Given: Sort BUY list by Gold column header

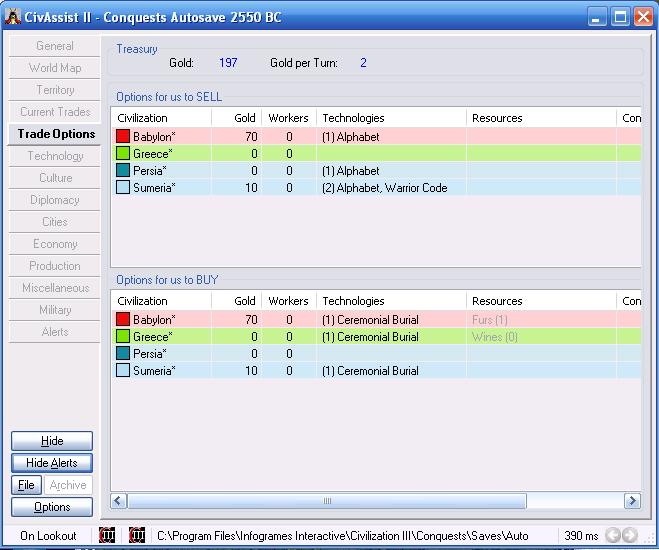Looking at the screenshot, I should click(237, 301).
